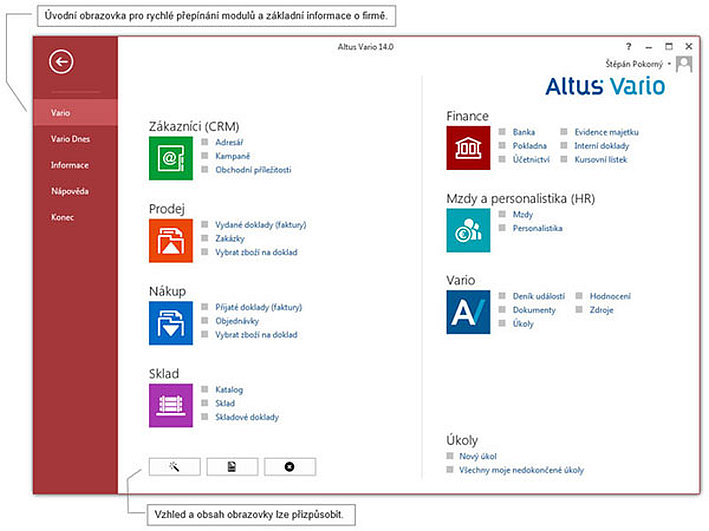Open Všechny moje nedokončené úkoly link
Image resolution: width=709 pixels, height=531 pixels.
point(521,470)
